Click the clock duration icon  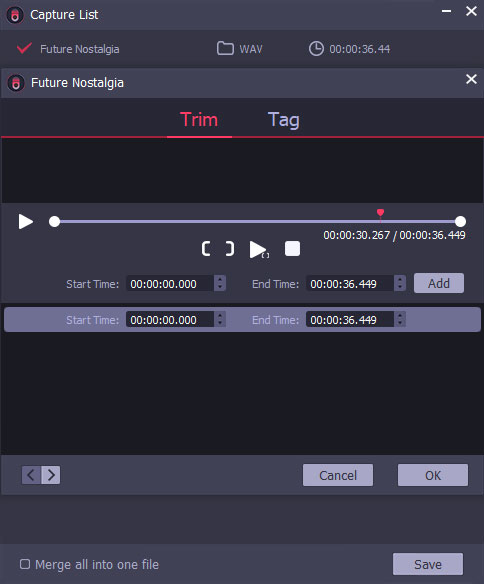[x=316, y=49]
